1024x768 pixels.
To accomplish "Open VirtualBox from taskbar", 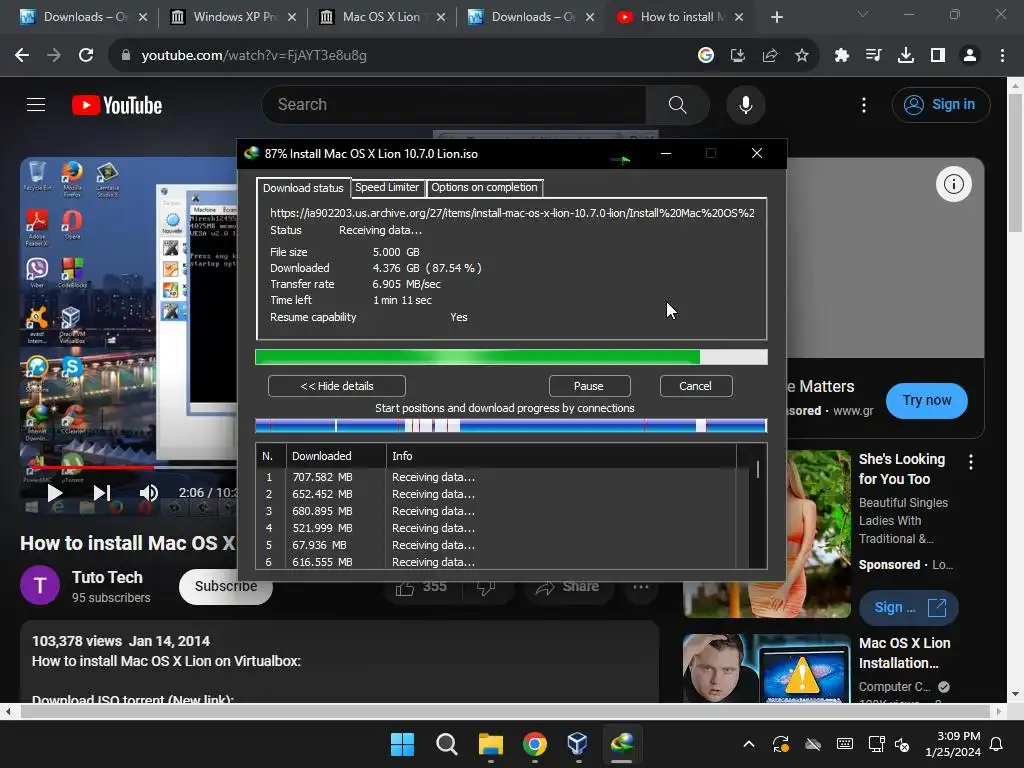I will click(x=577, y=744).
